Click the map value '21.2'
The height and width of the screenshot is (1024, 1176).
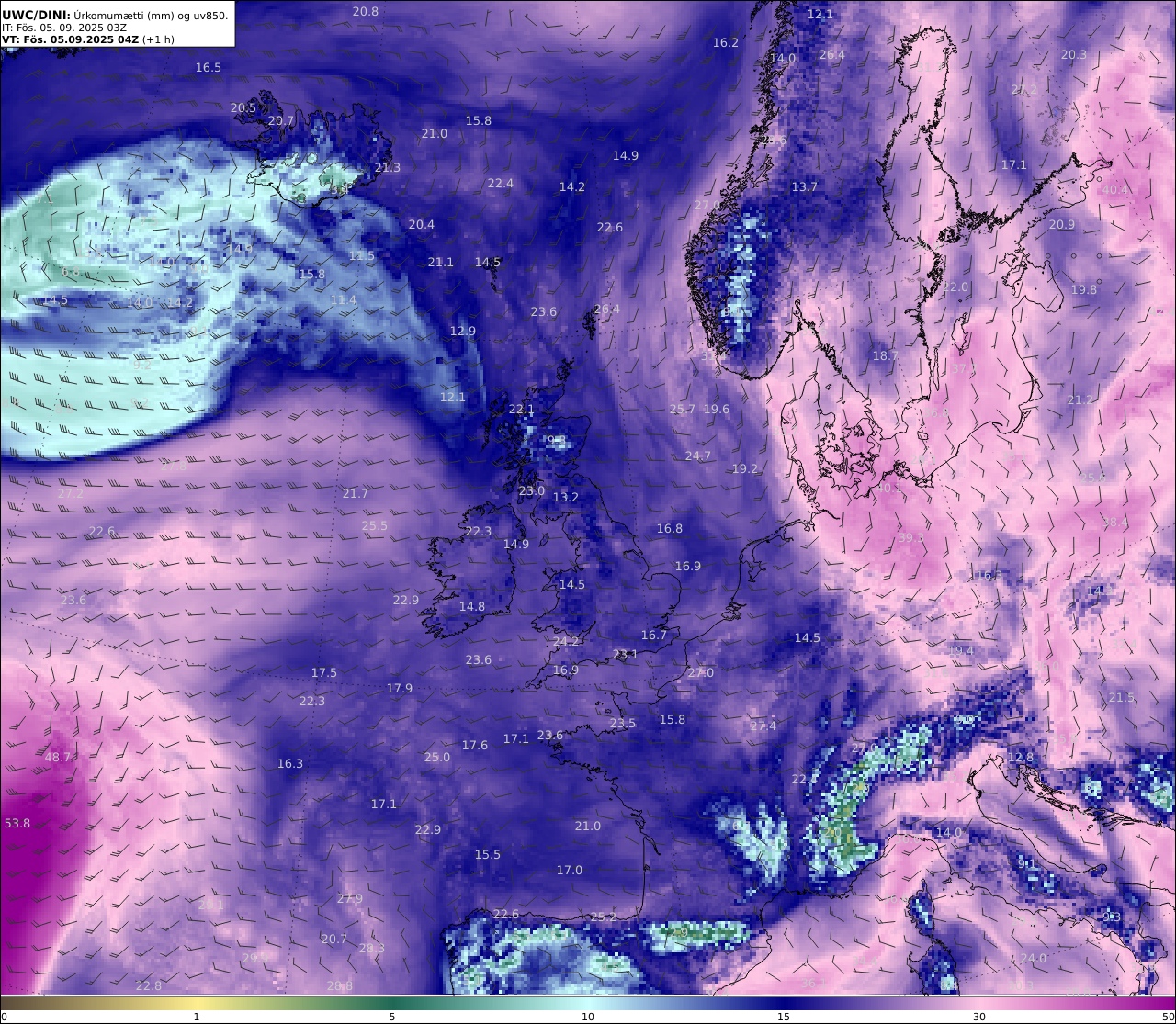tap(1080, 400)
